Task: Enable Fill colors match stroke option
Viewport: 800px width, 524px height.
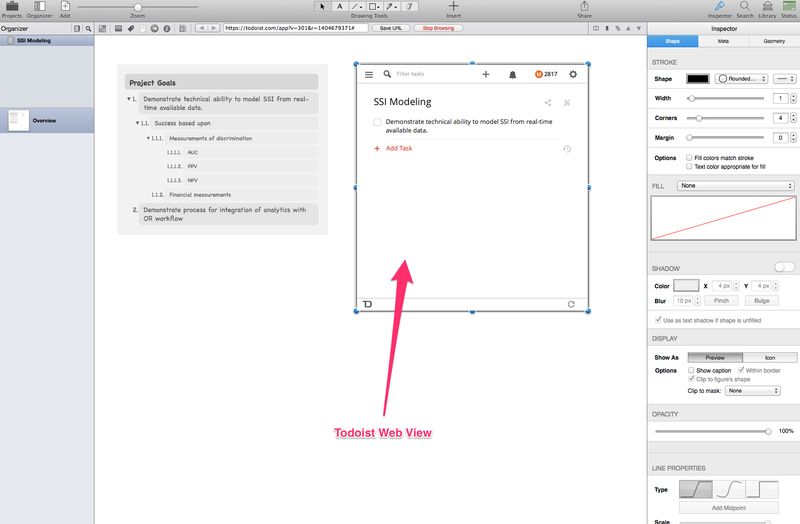Action: [x=689, y=158]
